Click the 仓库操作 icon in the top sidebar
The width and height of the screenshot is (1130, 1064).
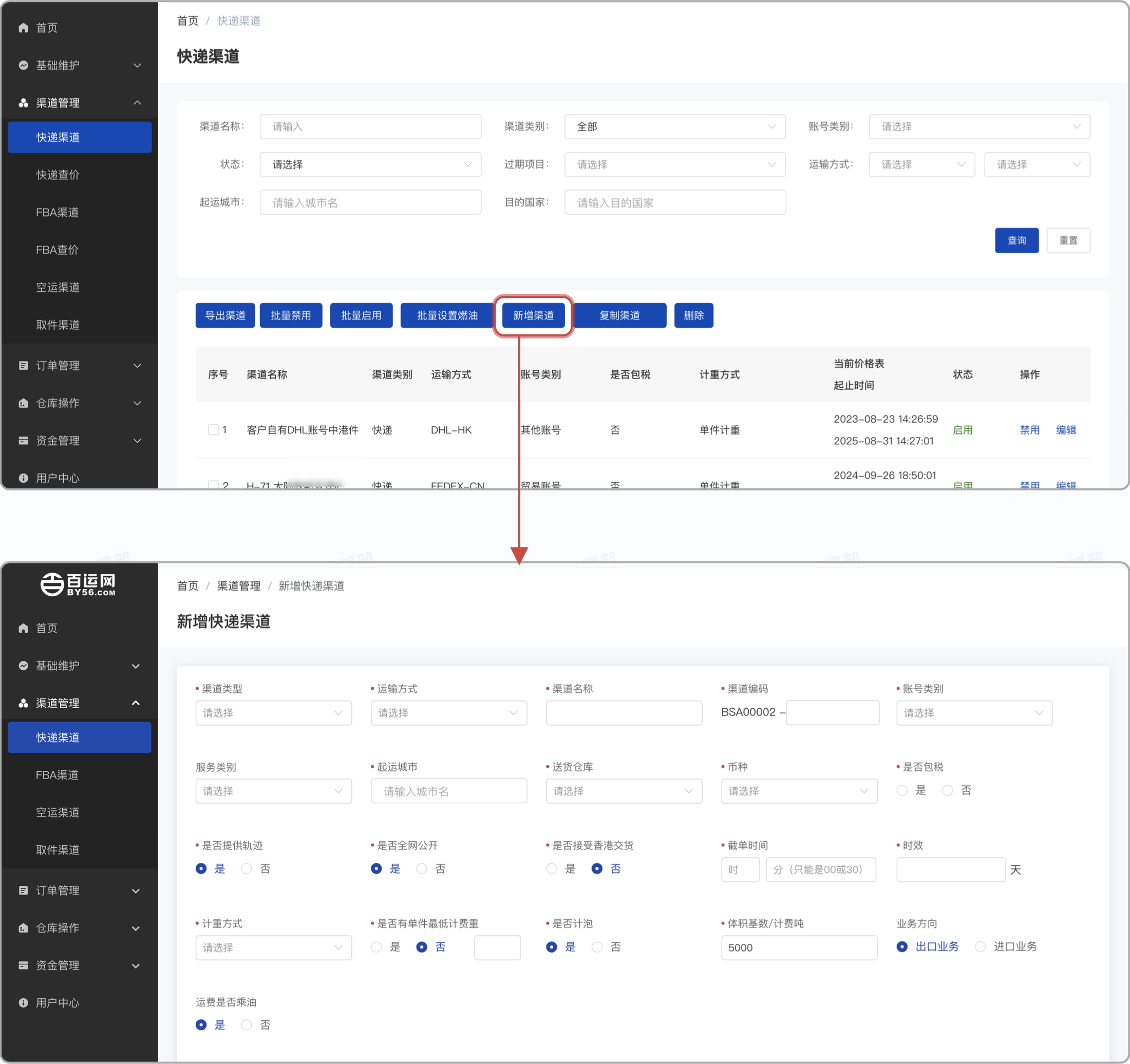pyautogui.click(x=23, y=403)
